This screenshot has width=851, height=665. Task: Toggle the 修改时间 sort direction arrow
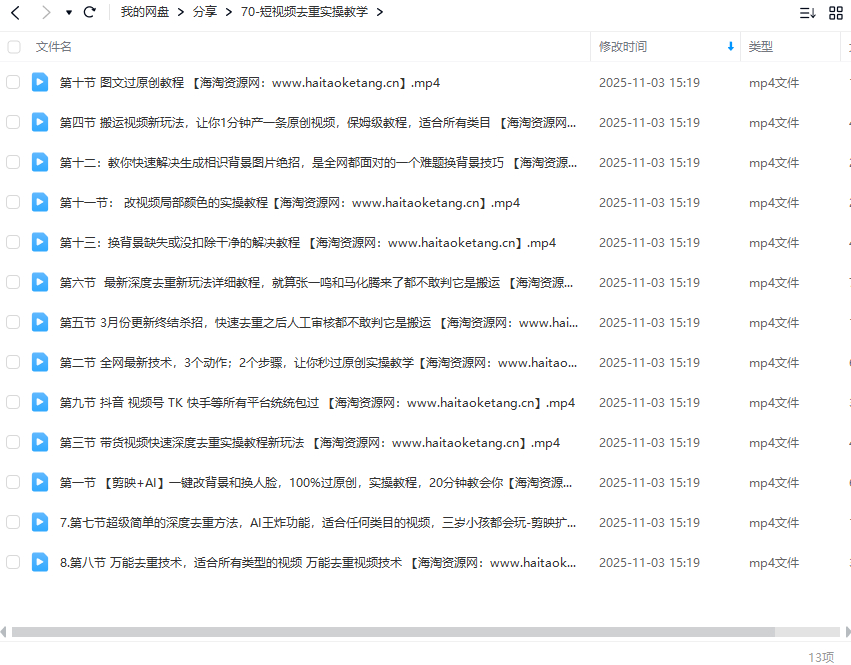[730, 47]
